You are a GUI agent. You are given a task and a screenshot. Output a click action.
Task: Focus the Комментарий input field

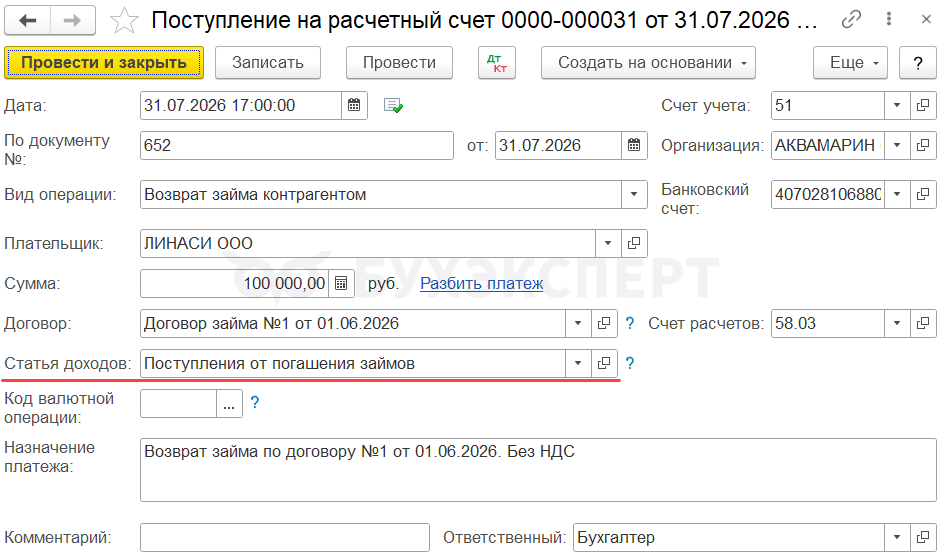tap(285, 538)
